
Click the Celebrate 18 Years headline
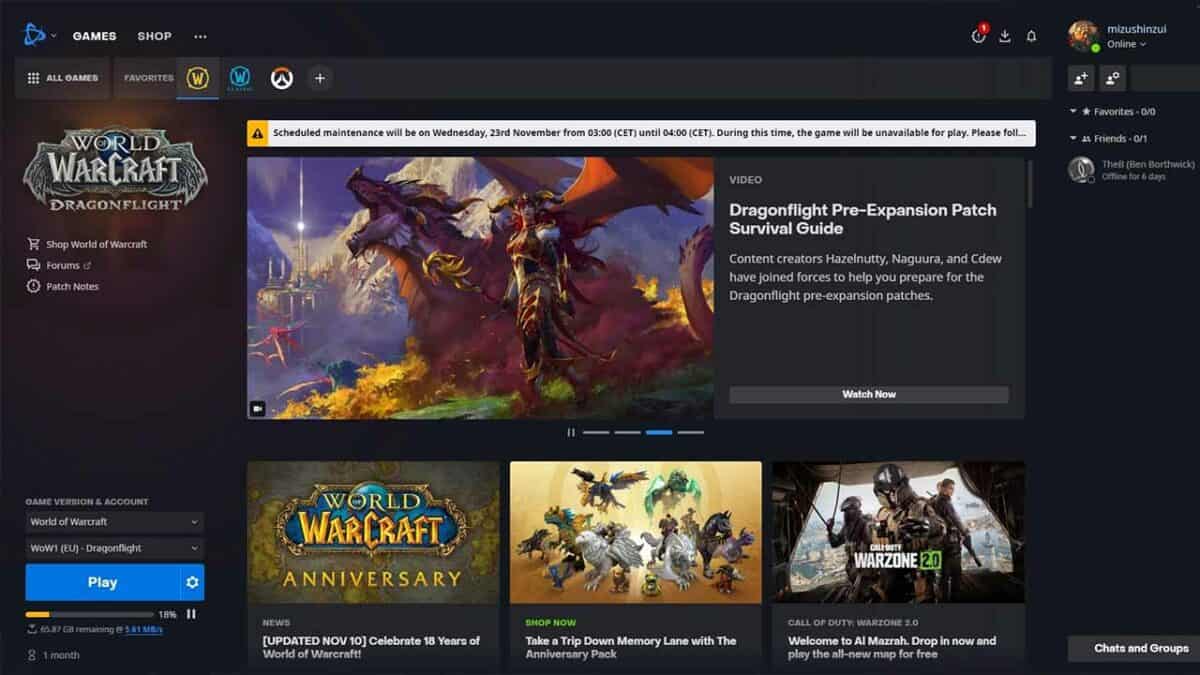(x=371, y=647)
